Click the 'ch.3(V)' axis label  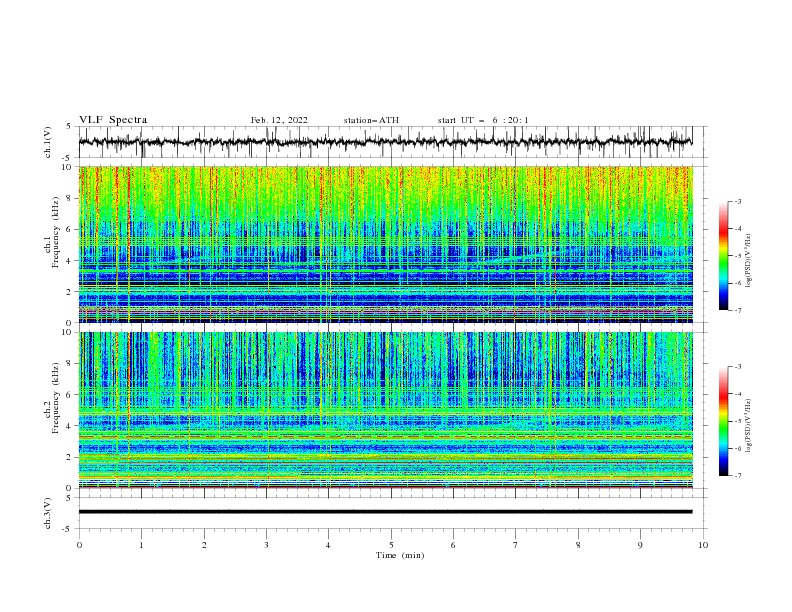click(48, 513)
